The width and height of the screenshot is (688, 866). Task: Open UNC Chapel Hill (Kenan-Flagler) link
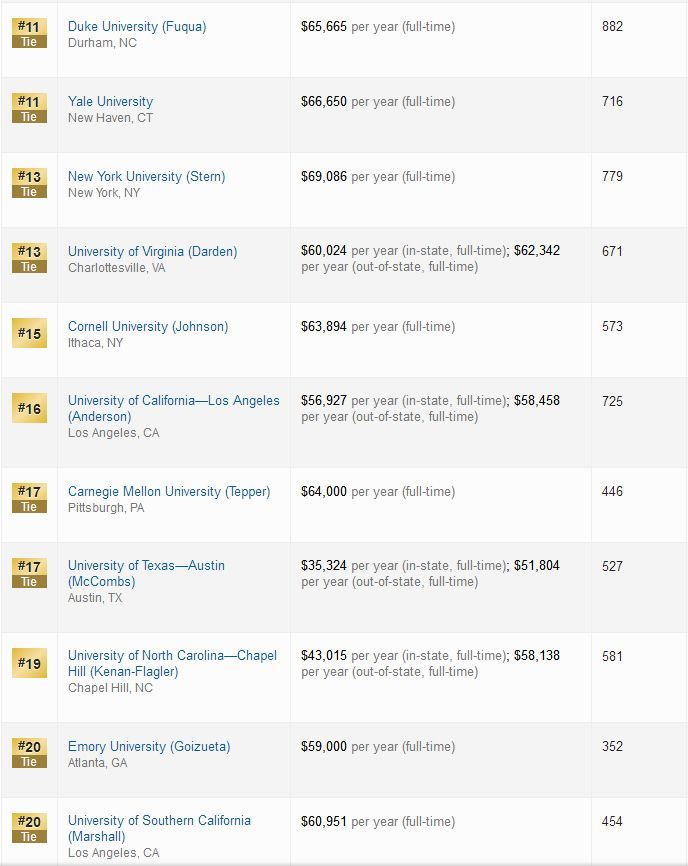pyautogui.click(x=172, y=663)
